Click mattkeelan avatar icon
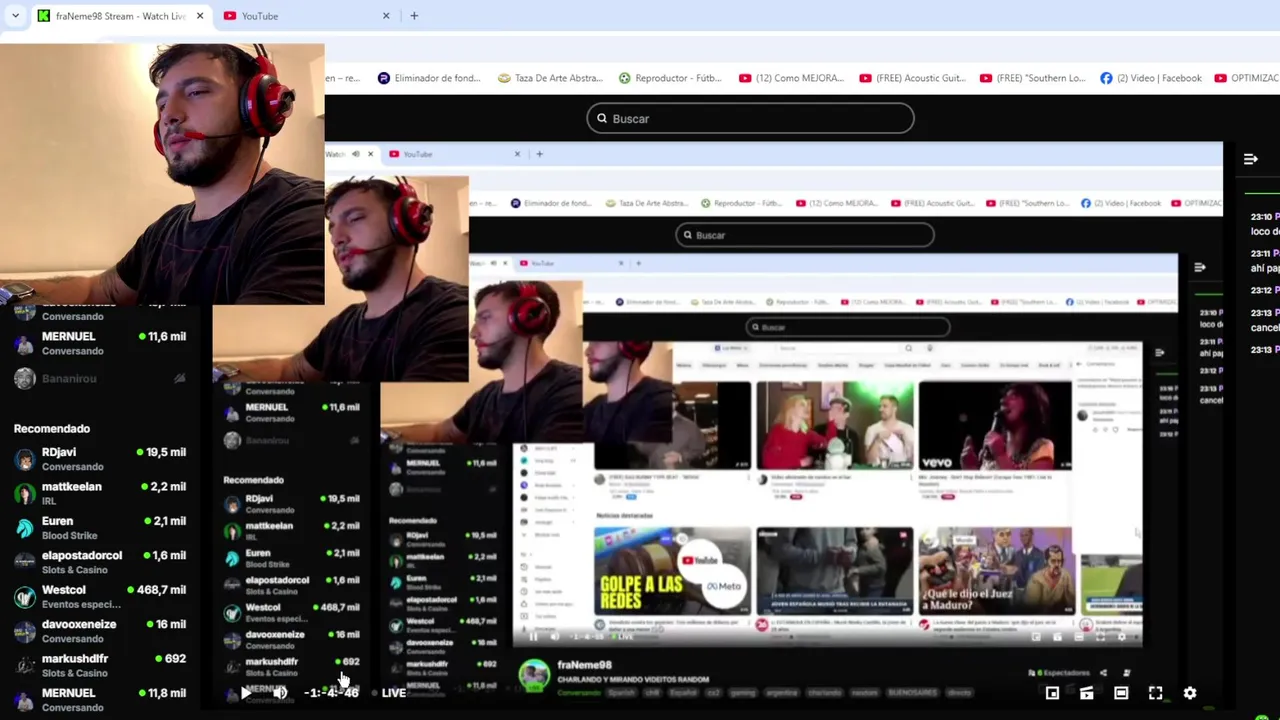The width and height of the screenshot is (1280, 720). 25,494
